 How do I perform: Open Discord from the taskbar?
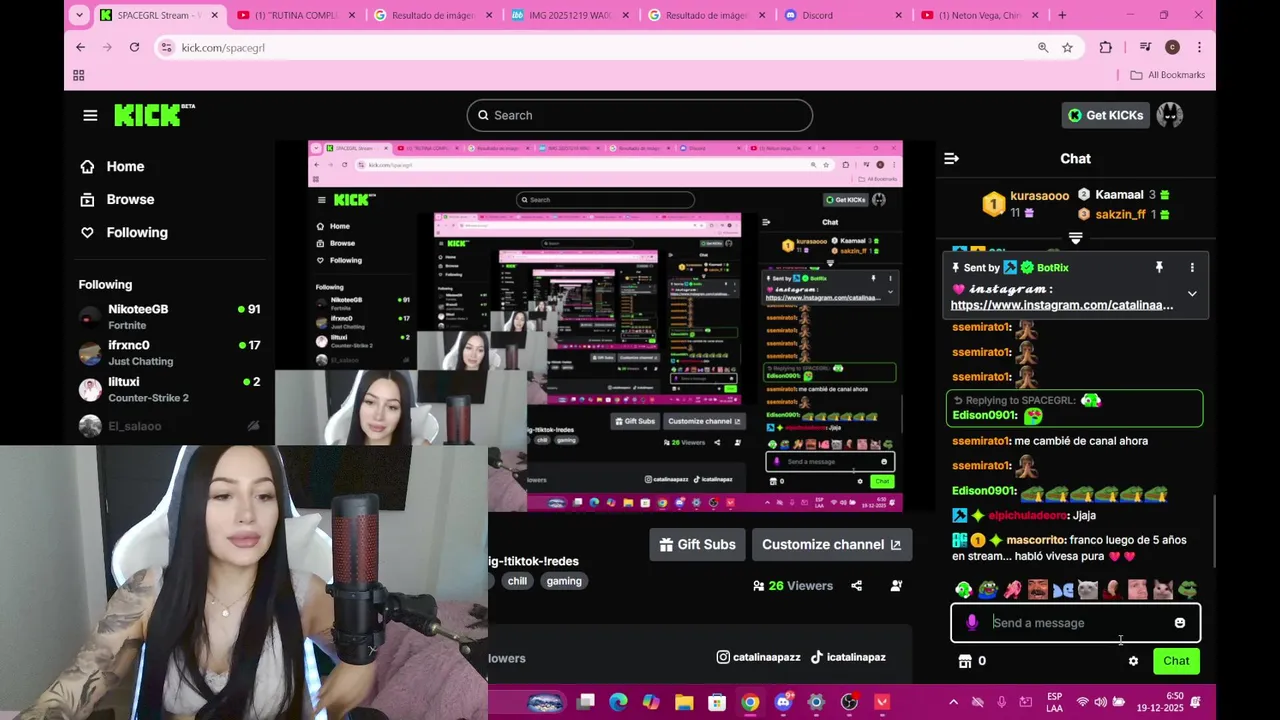click(783, 702)
